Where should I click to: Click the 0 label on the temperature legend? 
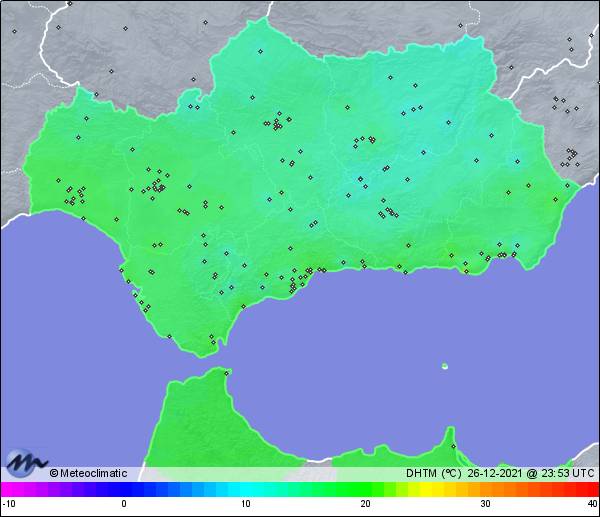(x=124, y=504)
